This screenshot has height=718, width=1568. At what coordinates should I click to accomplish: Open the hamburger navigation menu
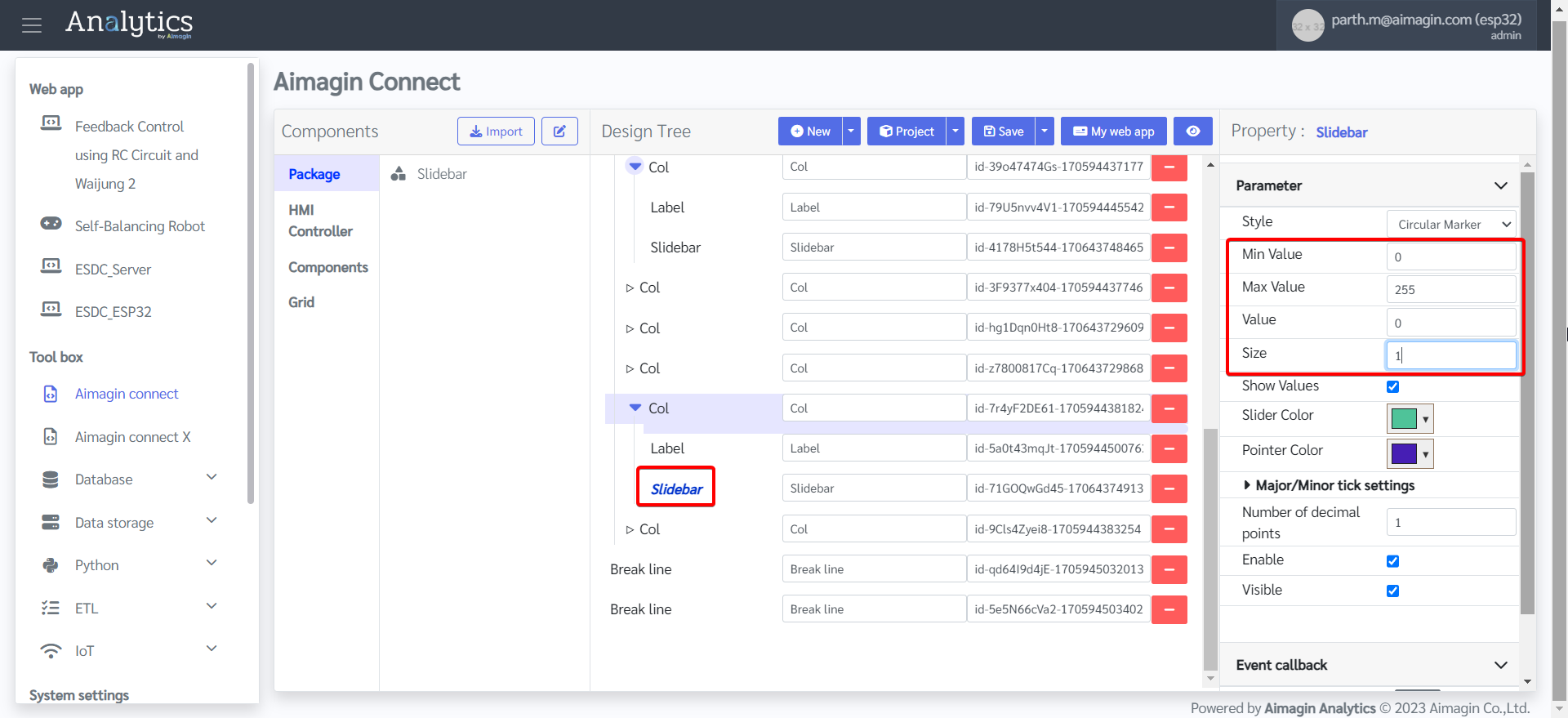32,25
